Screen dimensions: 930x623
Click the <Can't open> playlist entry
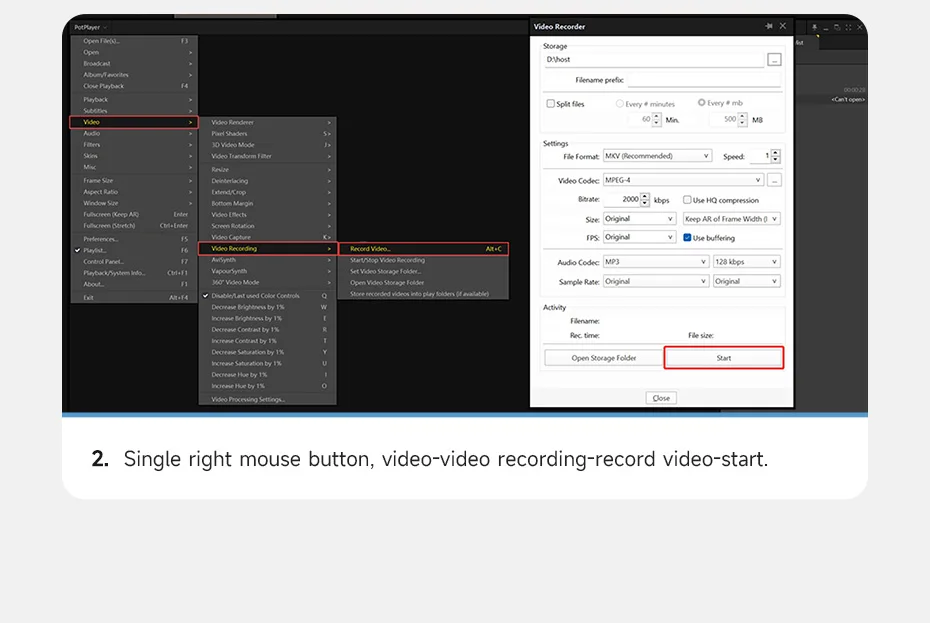tap(848, 100)
